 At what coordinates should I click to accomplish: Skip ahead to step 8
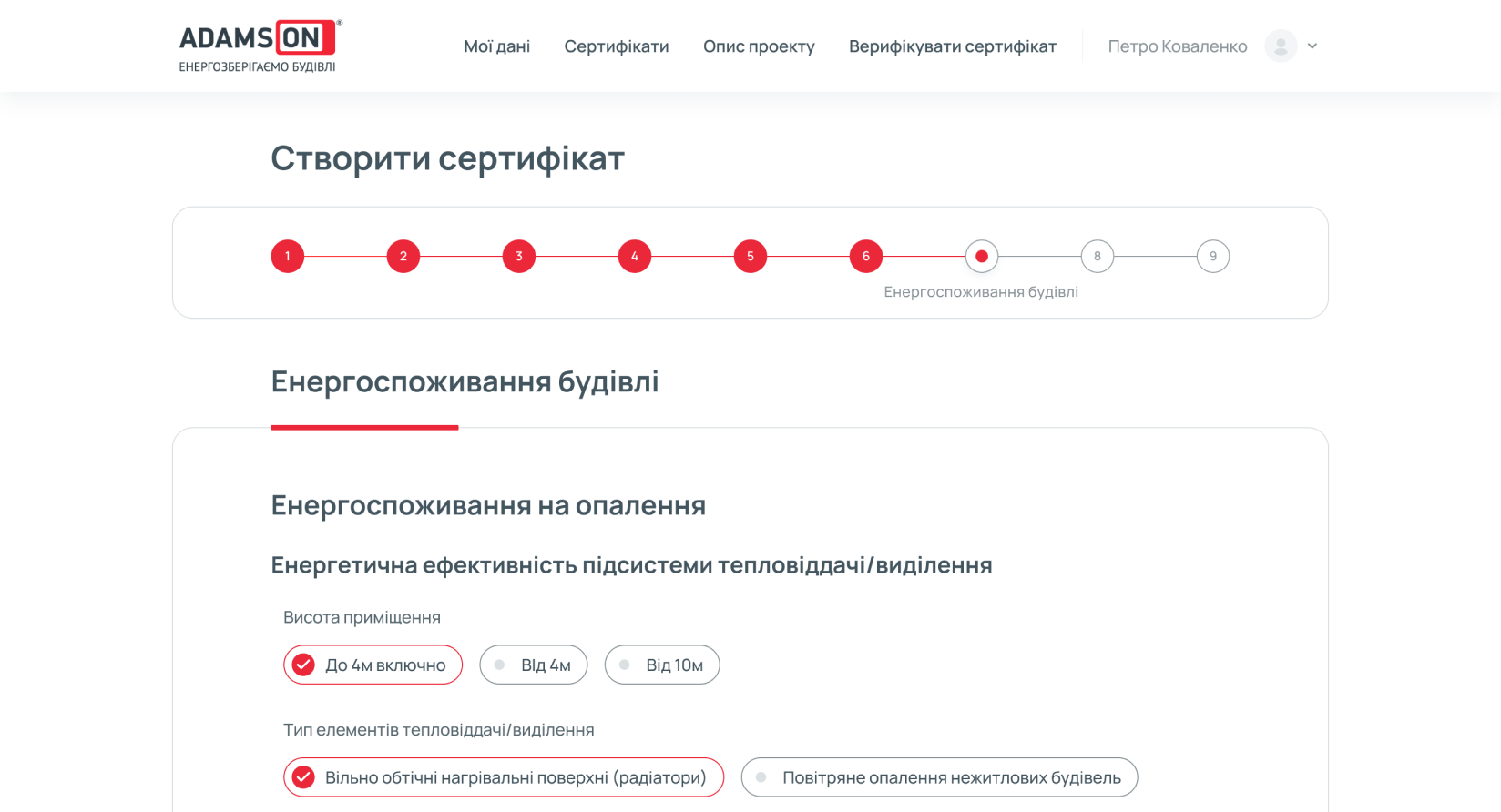point(1098,257)
